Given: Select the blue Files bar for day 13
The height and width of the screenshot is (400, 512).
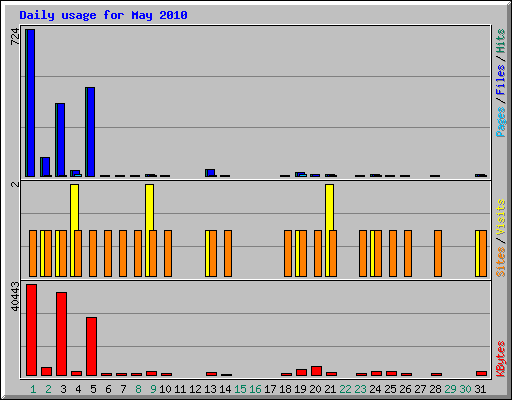Looking at the screenshot, I should (211, 173).
